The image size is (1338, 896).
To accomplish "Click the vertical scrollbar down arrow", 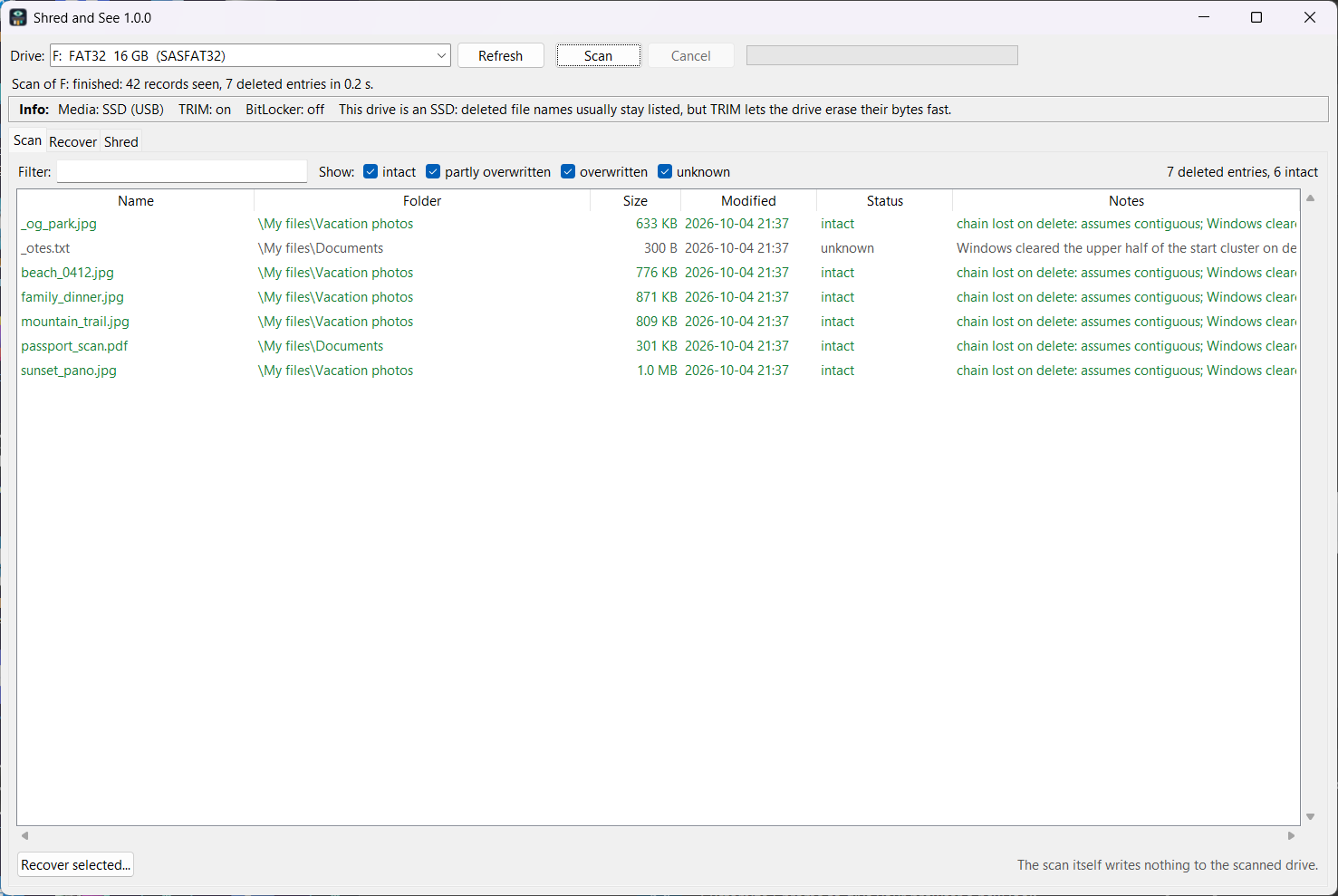I will tap(1310, 817).
